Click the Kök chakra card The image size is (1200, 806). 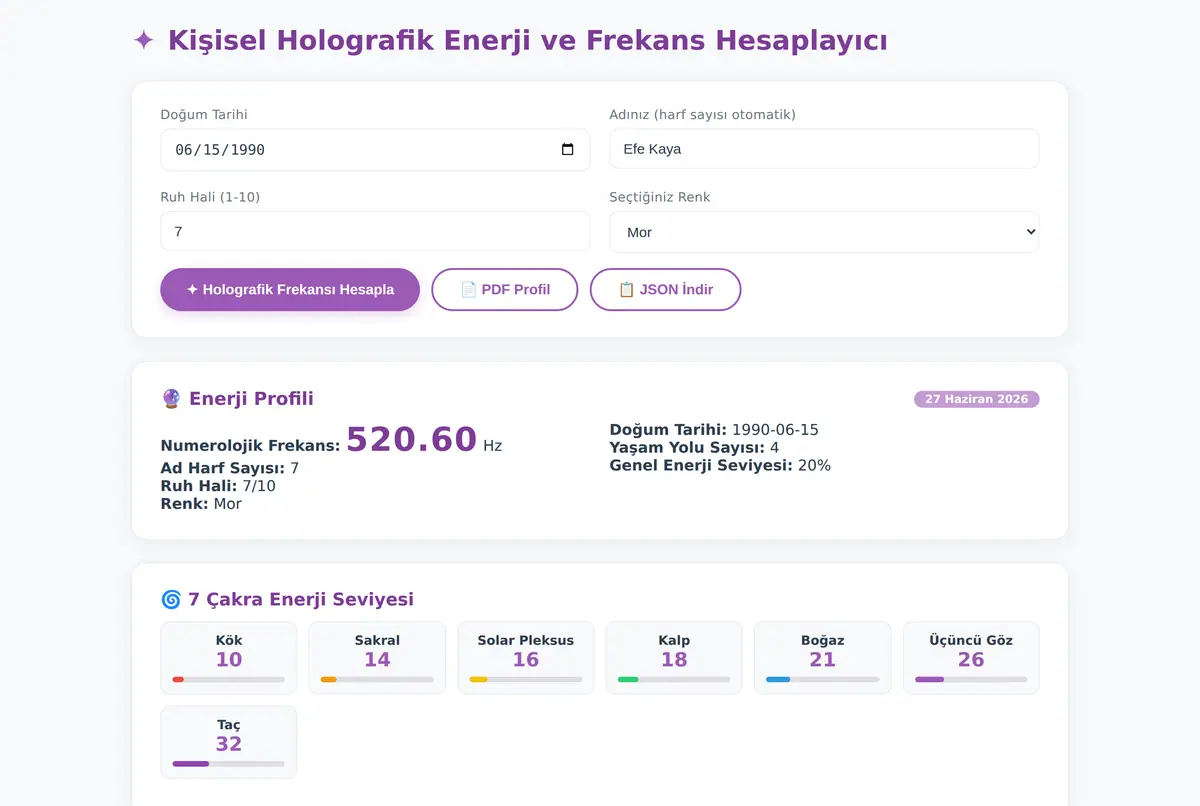pyautogui.click(x=229, y=658)
